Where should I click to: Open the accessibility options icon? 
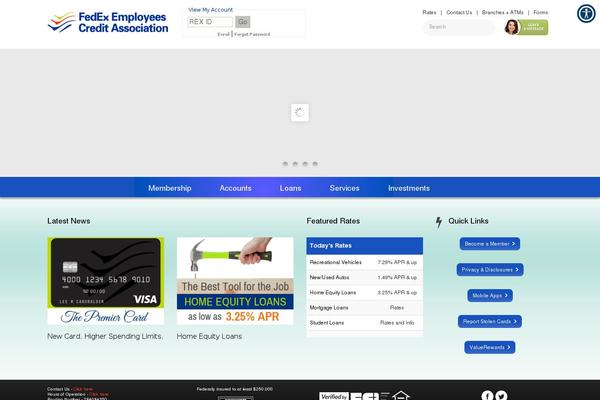click(586, 13)
